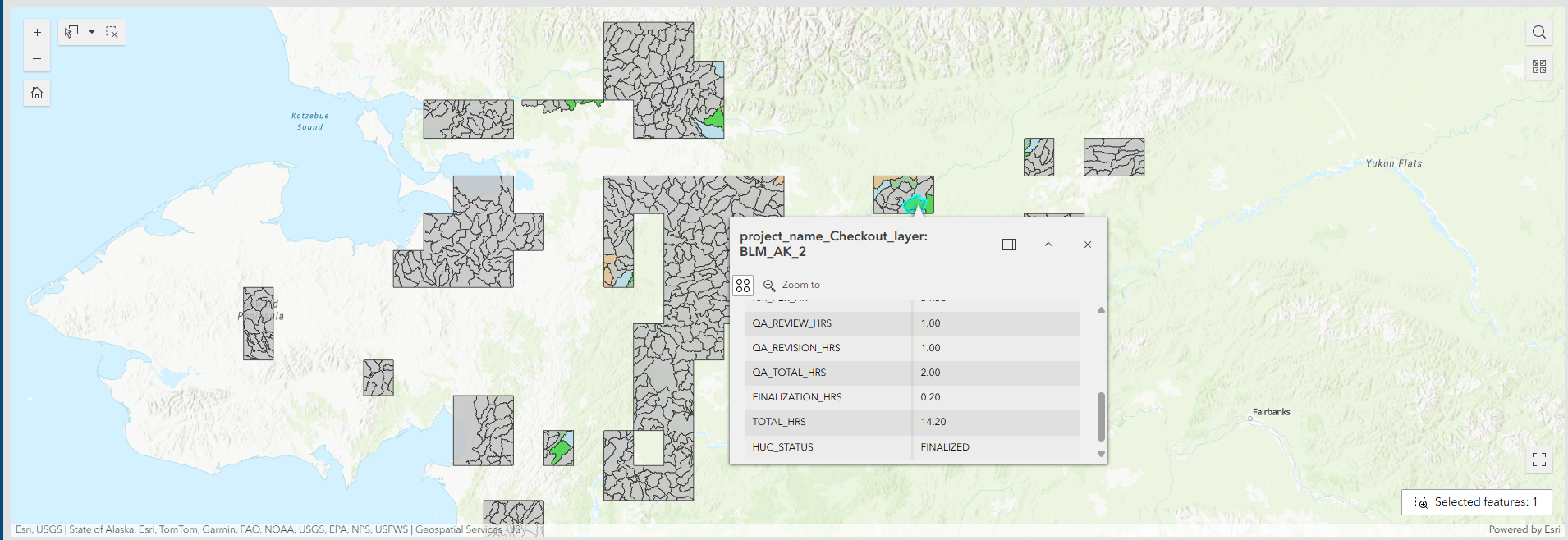Open the map search tool
Viewport: 1568px width, 540px height.
1539,32
